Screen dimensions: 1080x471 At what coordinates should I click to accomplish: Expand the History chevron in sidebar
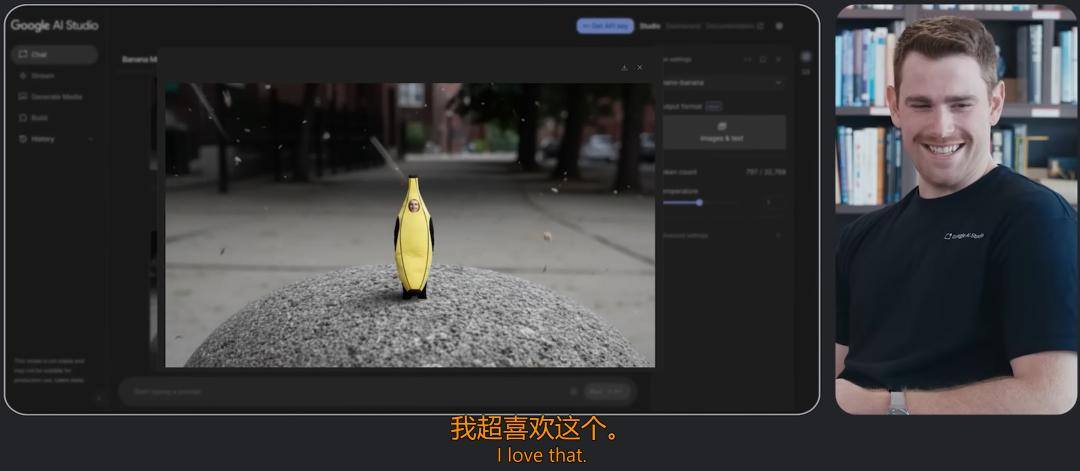pyautogui.click(x=91, y=139)
